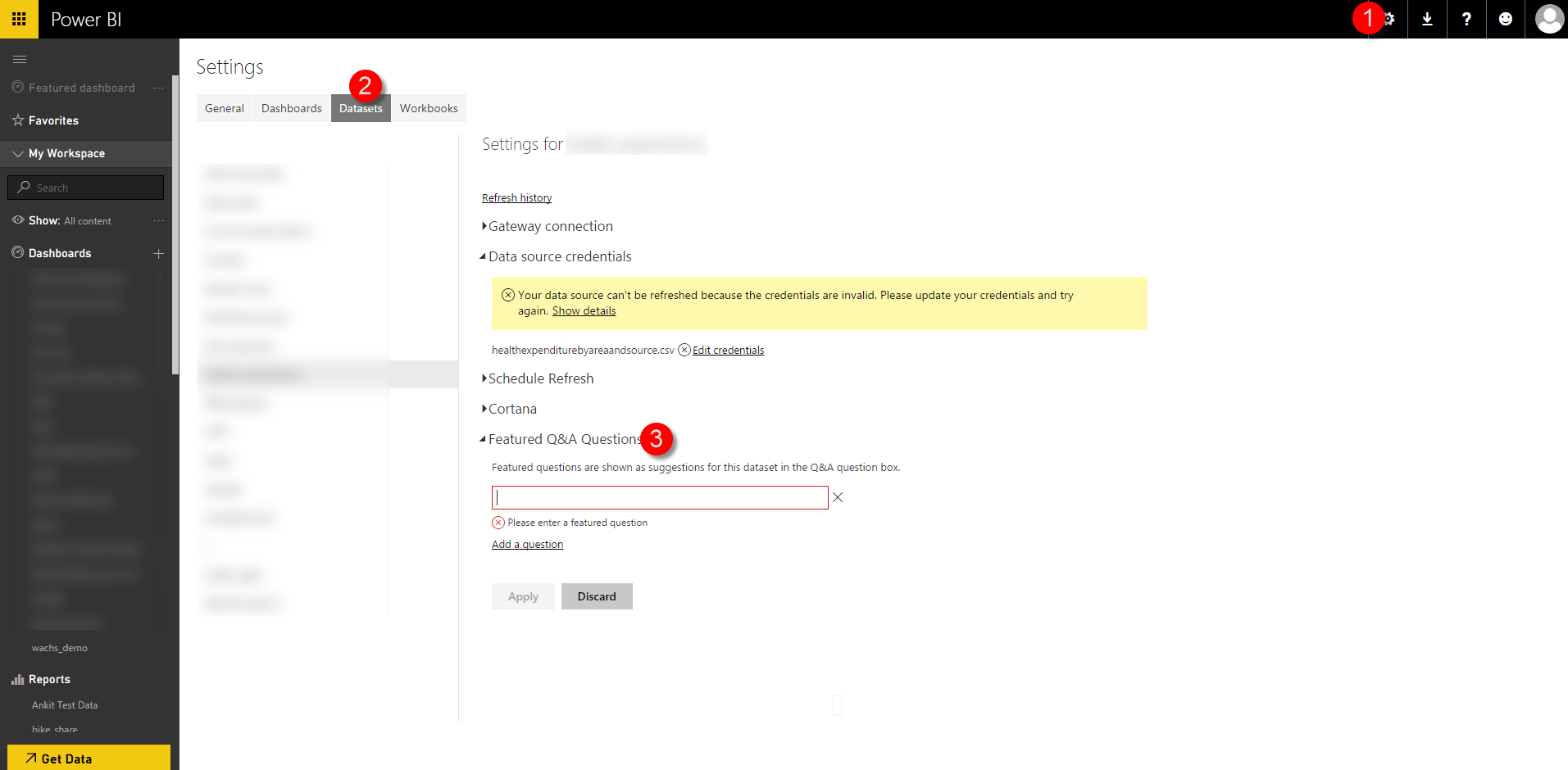Click inside the featured question text box
1568x770 pixels.
(659, 497)
